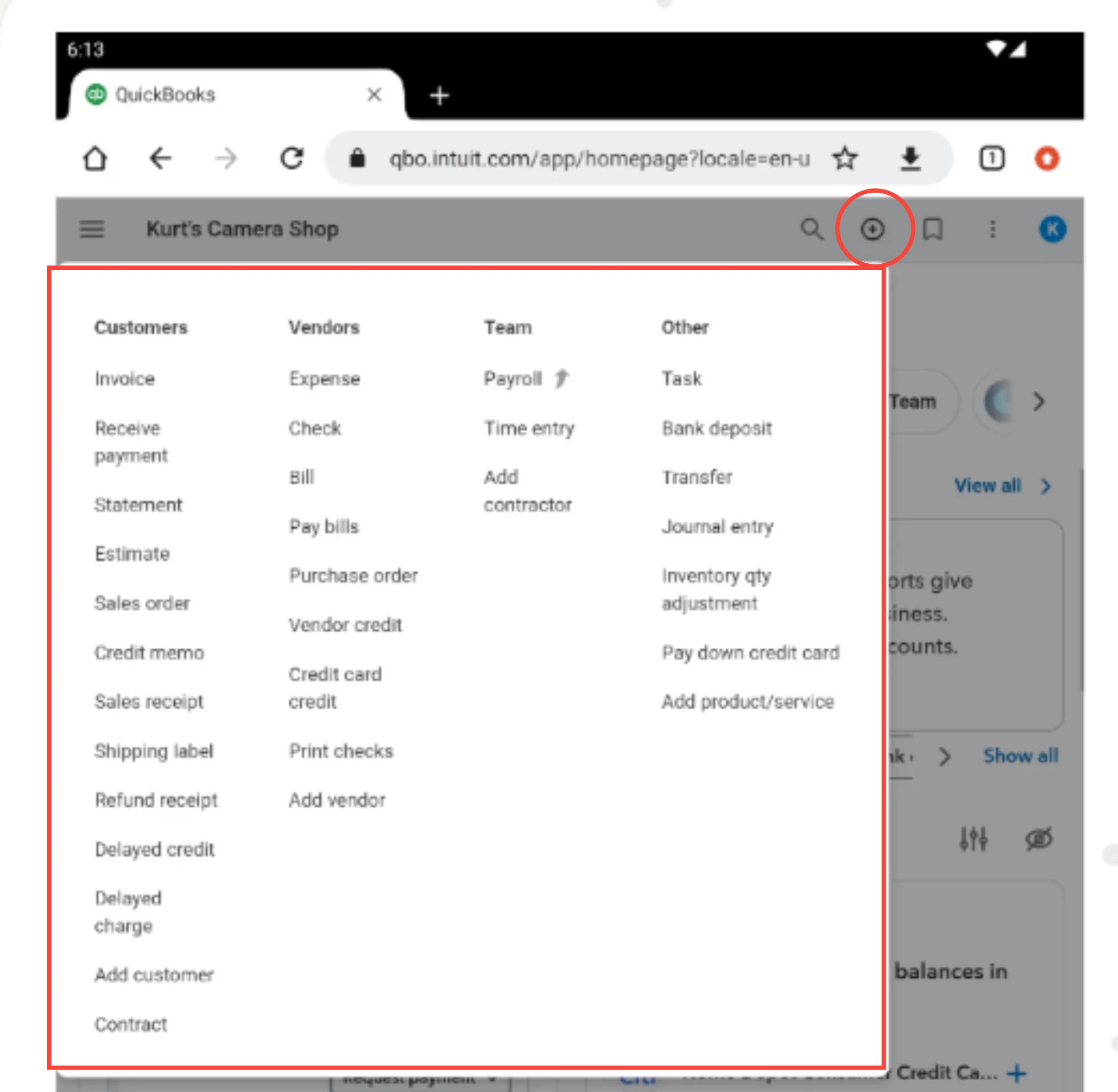Choose Add contractor
The height and width of the screenshot is (1092, 1118).
tap(528, 491)
